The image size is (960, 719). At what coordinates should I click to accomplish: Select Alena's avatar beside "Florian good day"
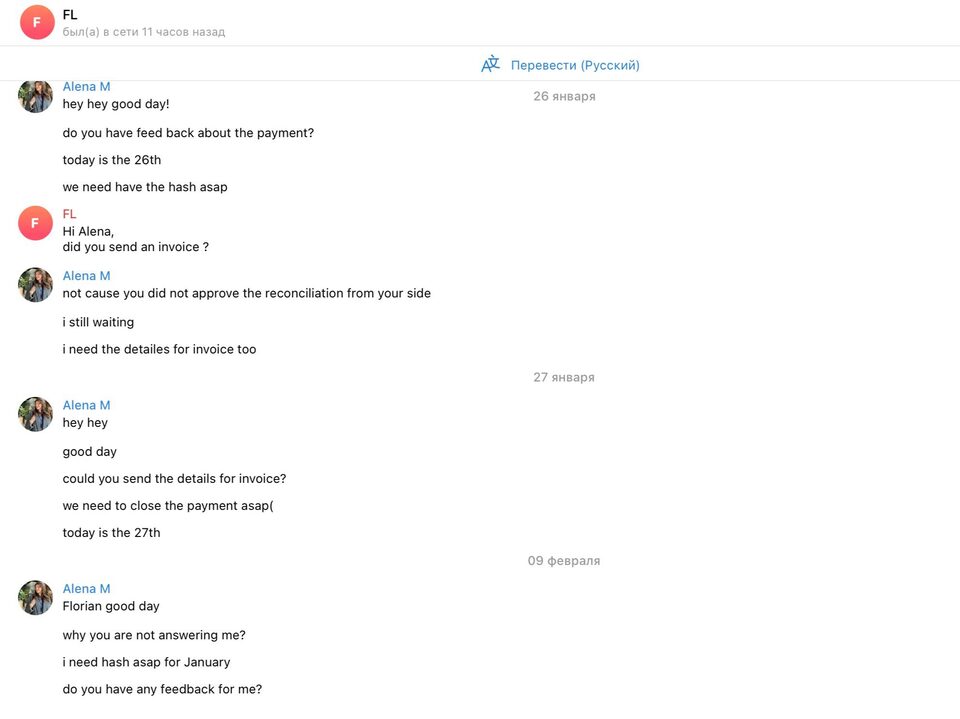coord(36,598)
